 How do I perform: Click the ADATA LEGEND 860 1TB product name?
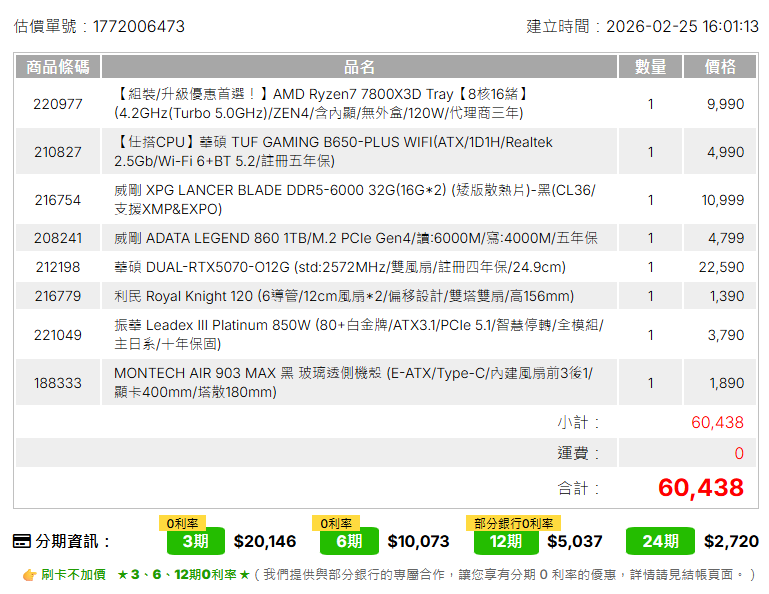point(356,238)
